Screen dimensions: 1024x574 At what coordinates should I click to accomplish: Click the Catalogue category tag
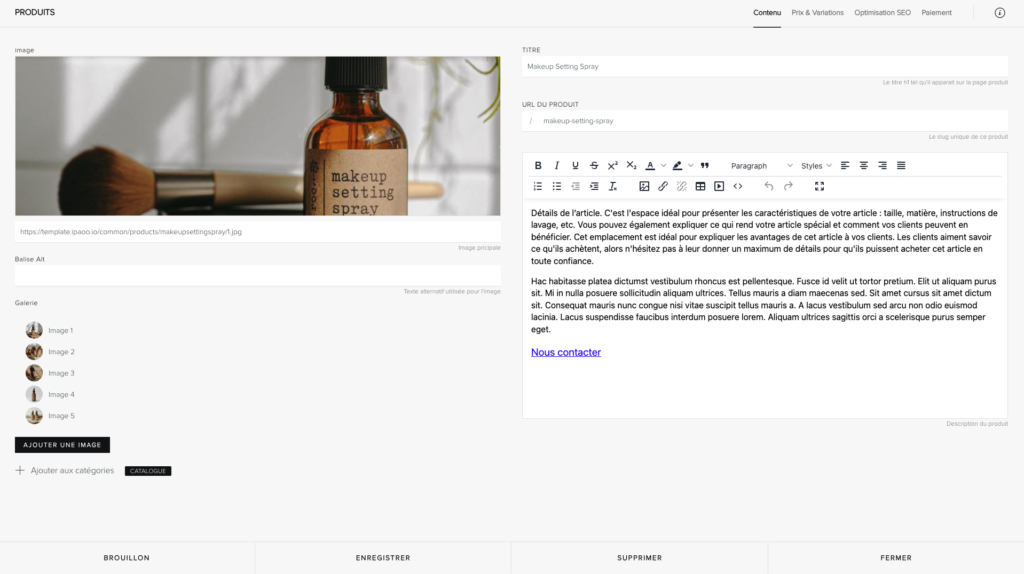tap(148, 471)
